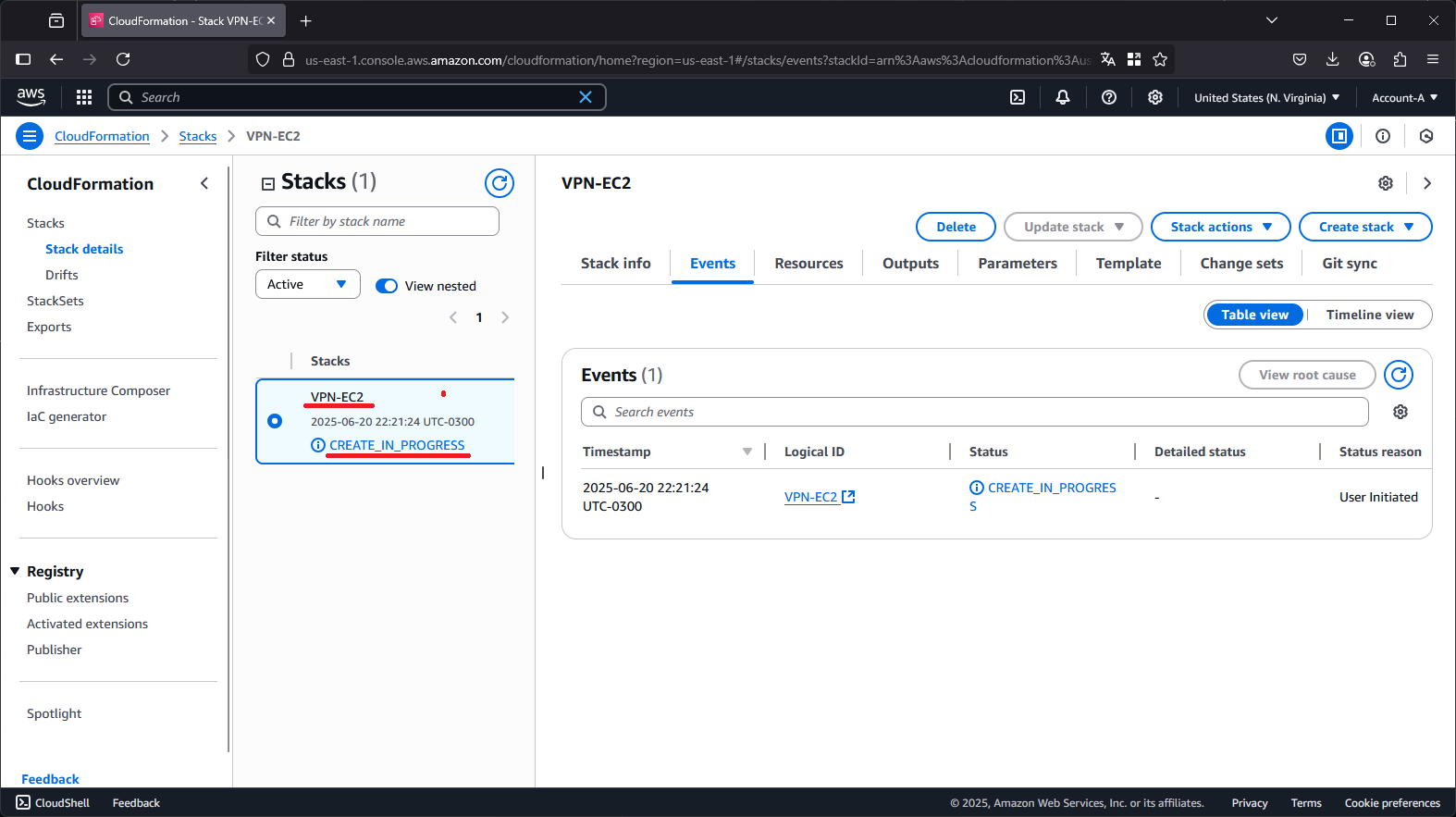Open the region selector United States (N. Virginia)
The width and height of the screenshot is (1456, 817).
point(1266,97)
